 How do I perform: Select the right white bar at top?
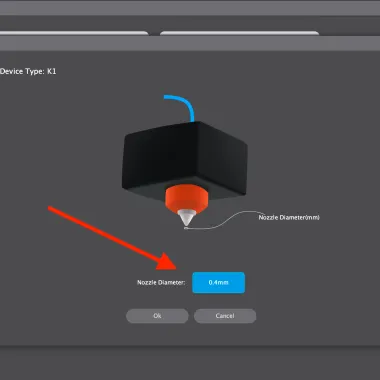click(239, 33)
